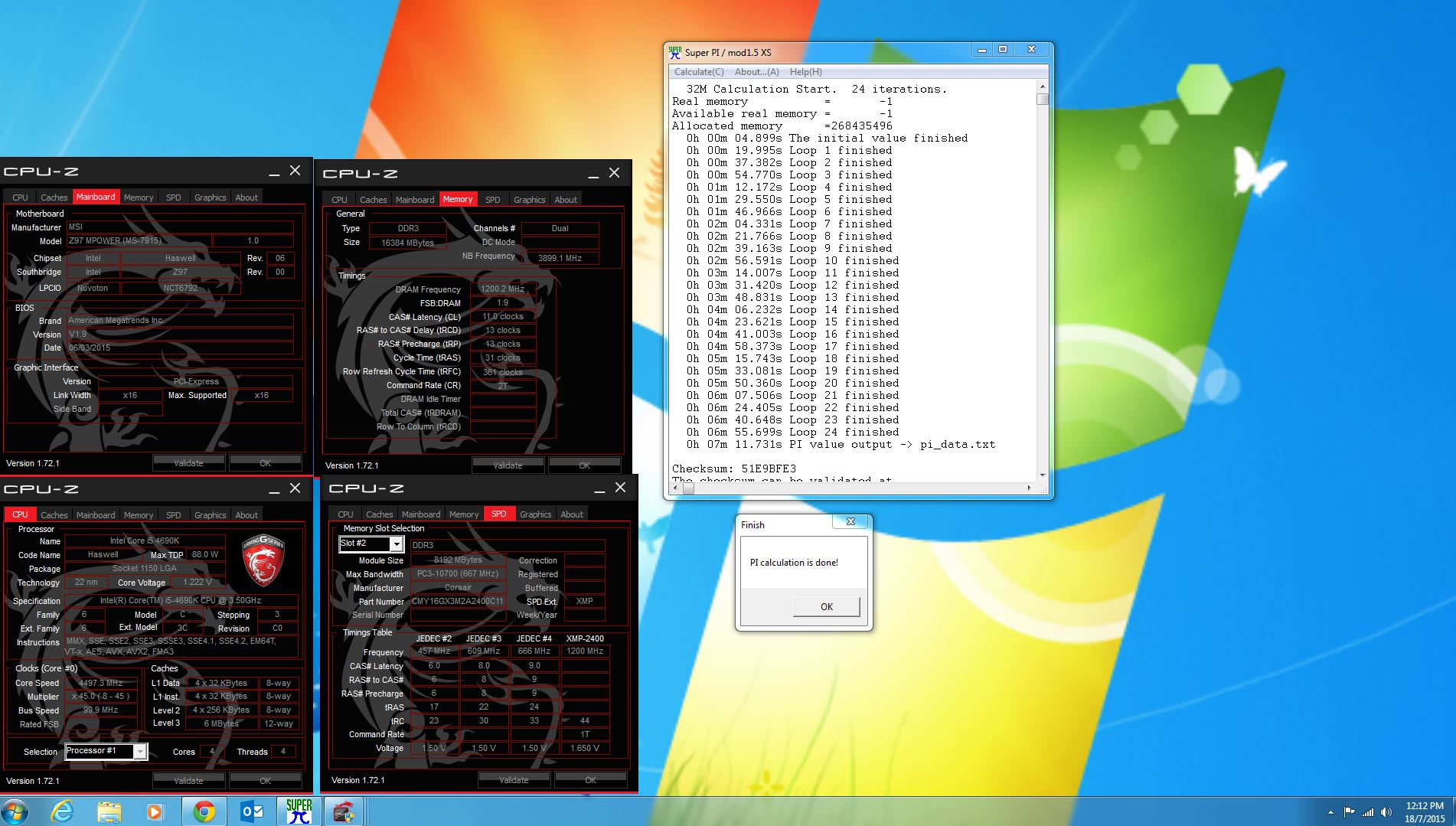The image size is (1456, 826).
Task: Switch to Super PI taskbar icon
Action: (299, 811)
